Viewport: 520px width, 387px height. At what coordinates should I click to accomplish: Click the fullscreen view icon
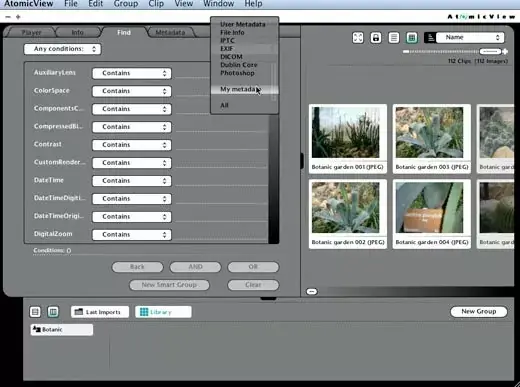coord(358,38)
